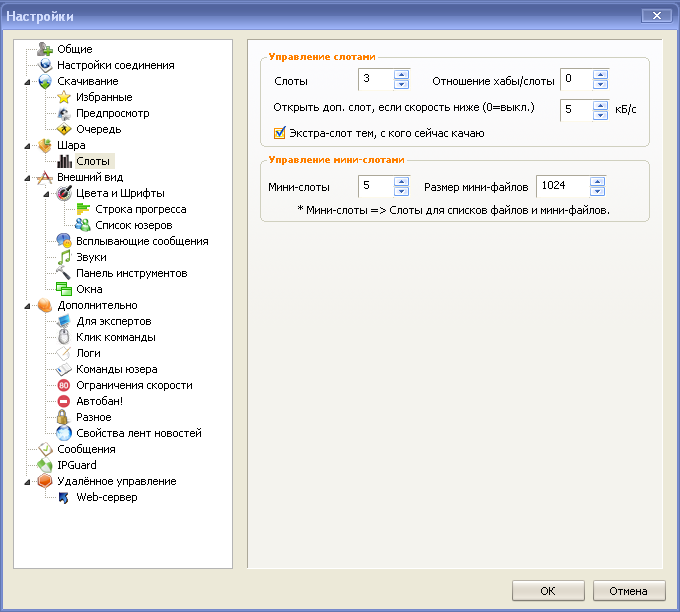
Task: Decrease Отношение хабы/слоты with down arrow
Action: [600, 84]
